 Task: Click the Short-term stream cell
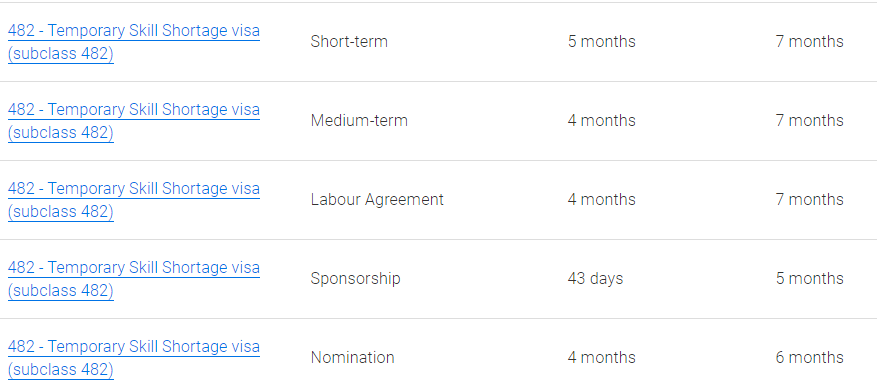pyautogui.click(x=349, y=41)
